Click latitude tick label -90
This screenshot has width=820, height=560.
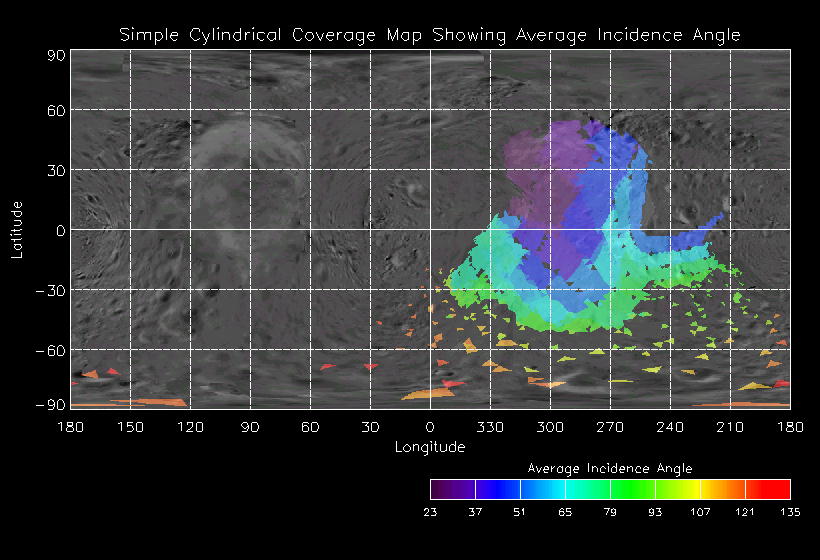coord(51,405)
